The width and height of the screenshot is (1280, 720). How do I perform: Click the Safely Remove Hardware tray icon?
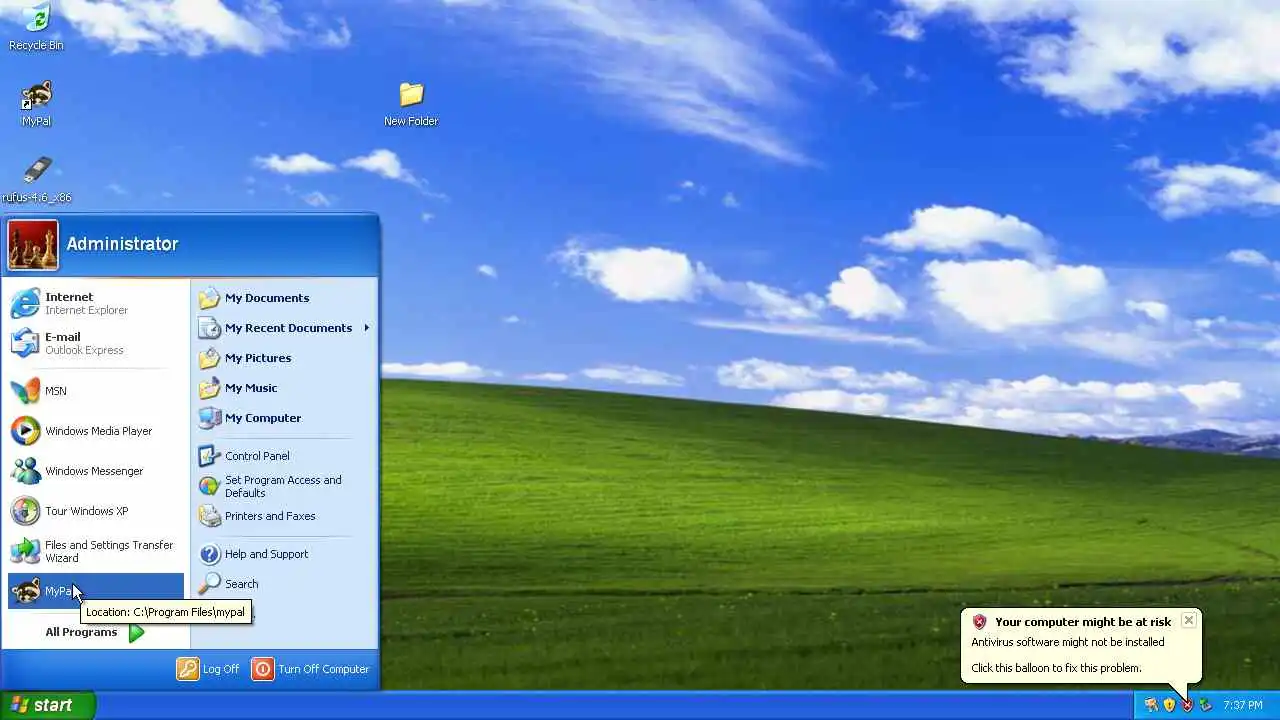click(1205, 705)
